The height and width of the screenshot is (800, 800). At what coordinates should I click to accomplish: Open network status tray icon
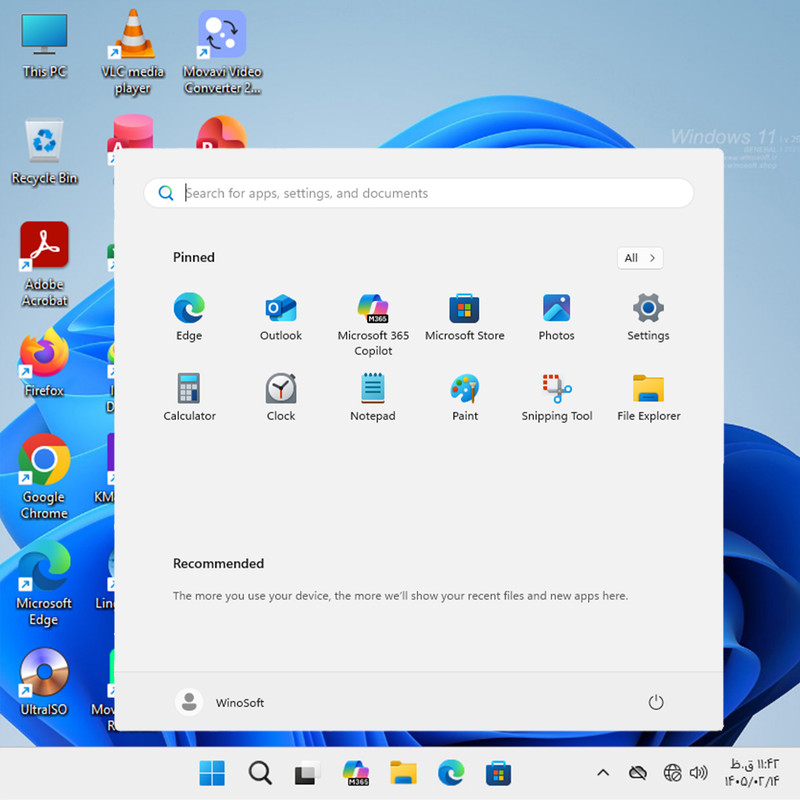pyautogui.click(x=672, y=773)
